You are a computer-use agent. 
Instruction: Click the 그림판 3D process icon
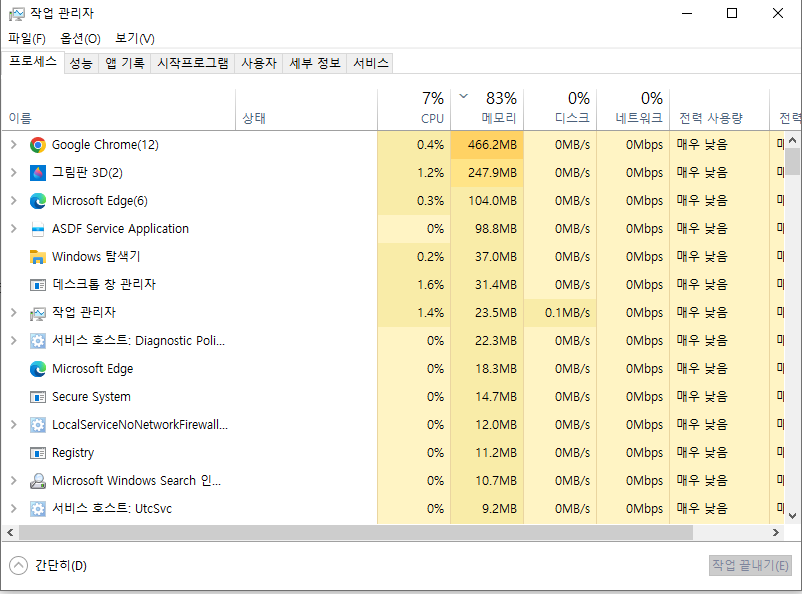[38, 173]
